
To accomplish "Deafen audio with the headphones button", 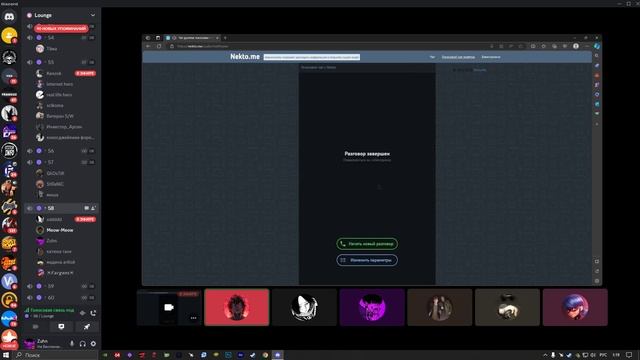I will (82, 344).
